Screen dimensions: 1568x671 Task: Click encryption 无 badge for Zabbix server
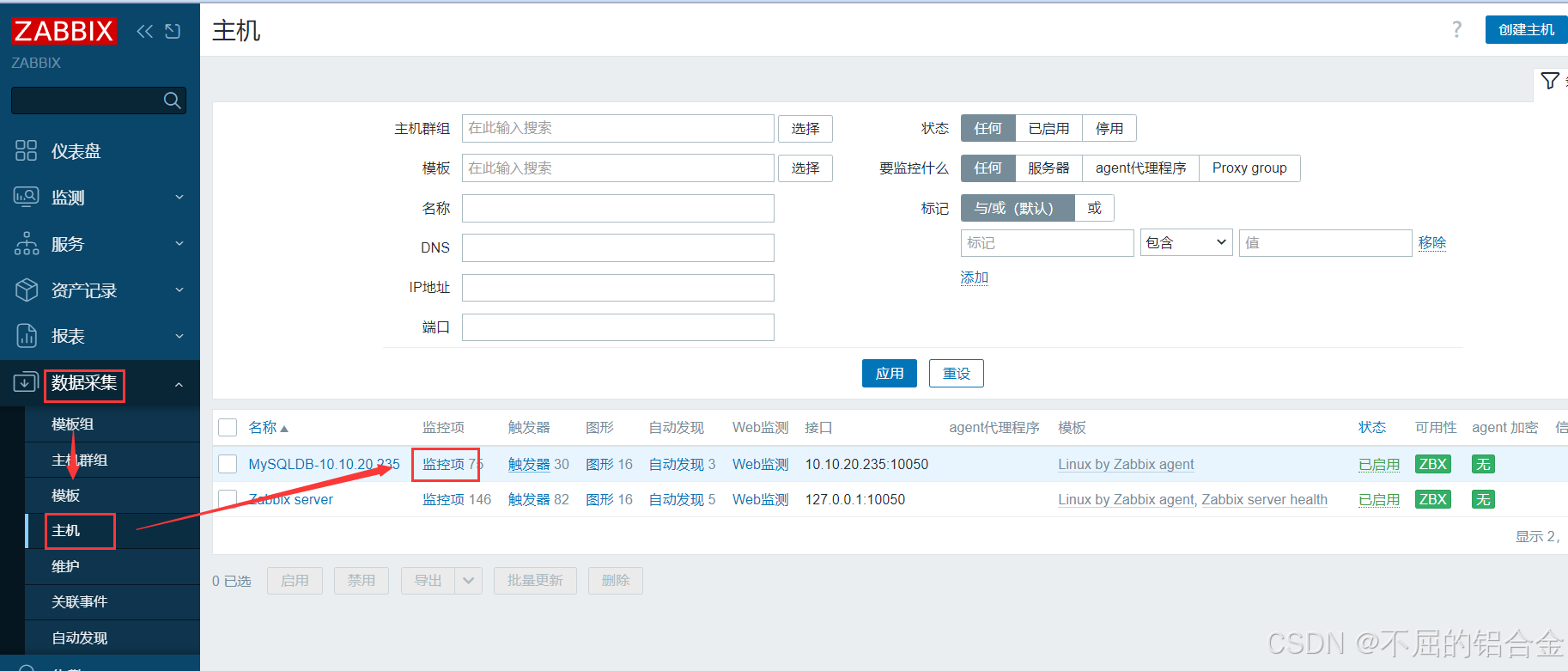tap(1483, 499)
